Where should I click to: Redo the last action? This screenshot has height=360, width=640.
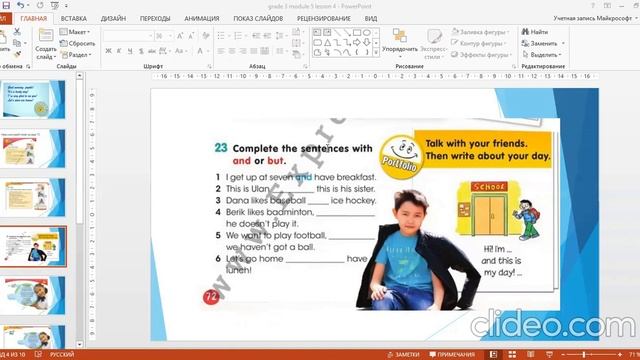coord(40,5)
